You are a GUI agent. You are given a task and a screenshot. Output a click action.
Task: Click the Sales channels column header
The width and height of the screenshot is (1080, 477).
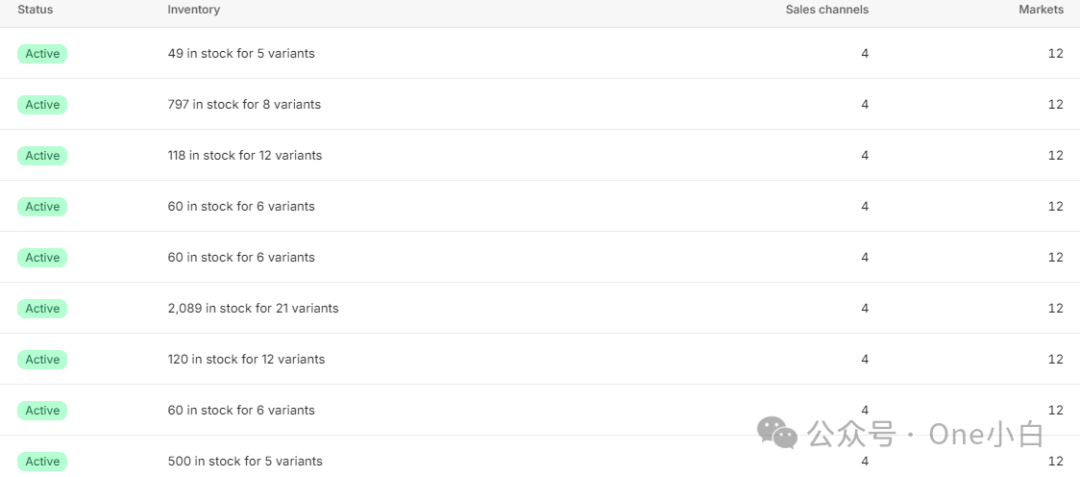pos(826,10)
